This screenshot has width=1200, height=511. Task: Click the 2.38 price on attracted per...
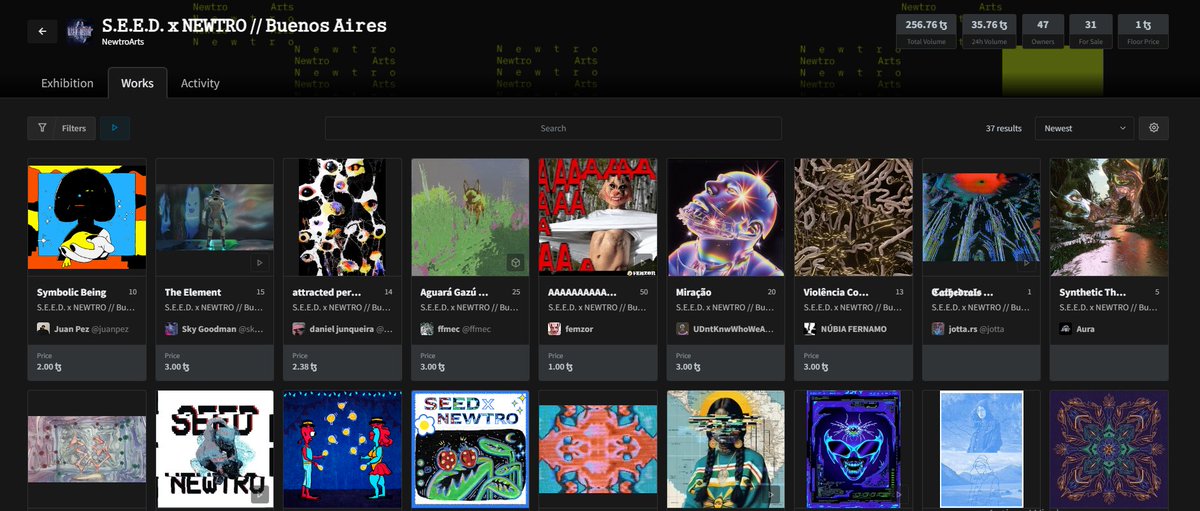pyautogui.click(x=307, y=367)
